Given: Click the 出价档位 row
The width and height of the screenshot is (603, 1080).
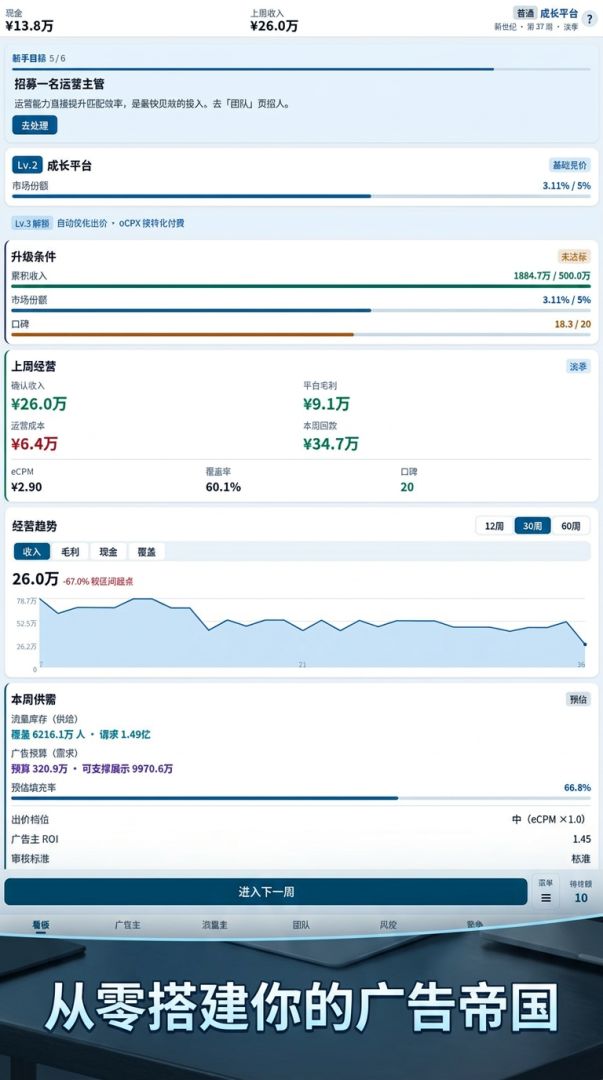Looking at the screenshot, I should [301, 820].
